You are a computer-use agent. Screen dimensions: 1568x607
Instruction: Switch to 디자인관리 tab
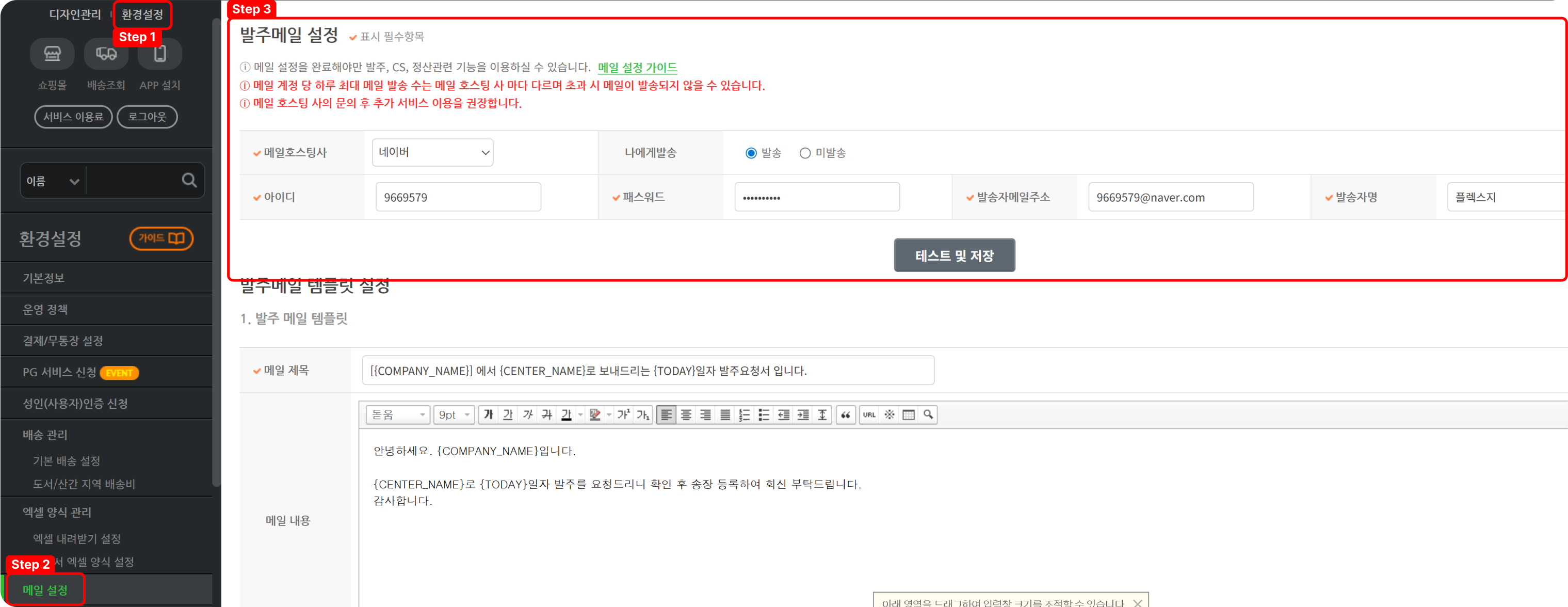click(75, 14)
